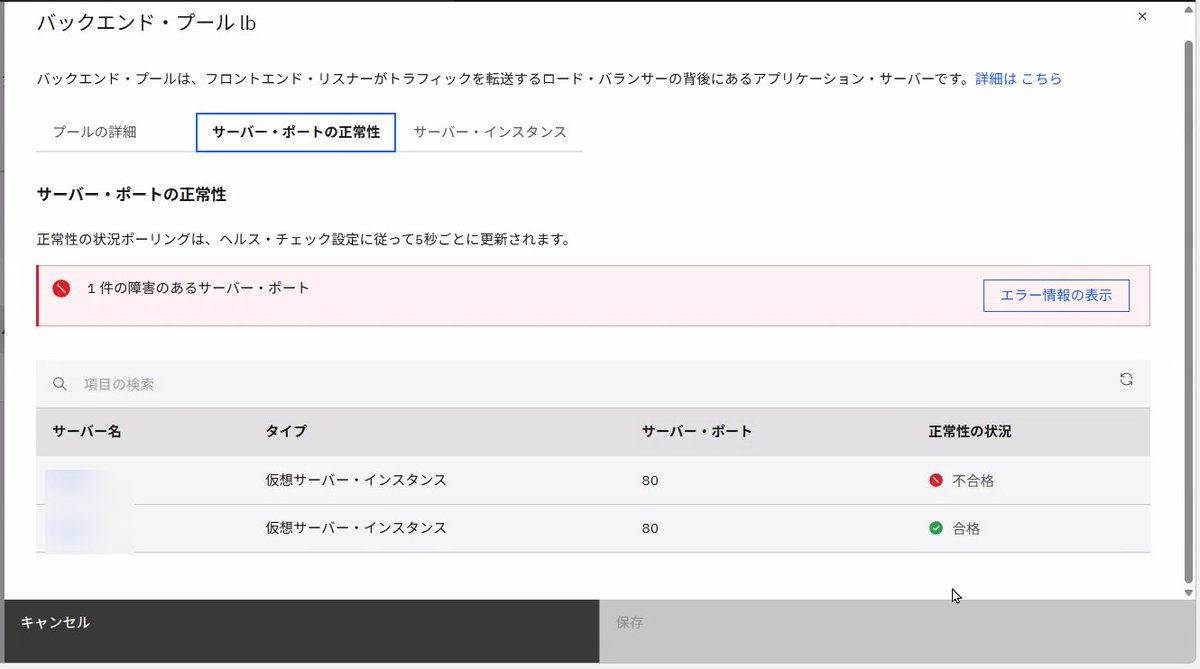Click the red failed status icon 不合格
The image size is (1200, 669).
[x=936, y=480]
